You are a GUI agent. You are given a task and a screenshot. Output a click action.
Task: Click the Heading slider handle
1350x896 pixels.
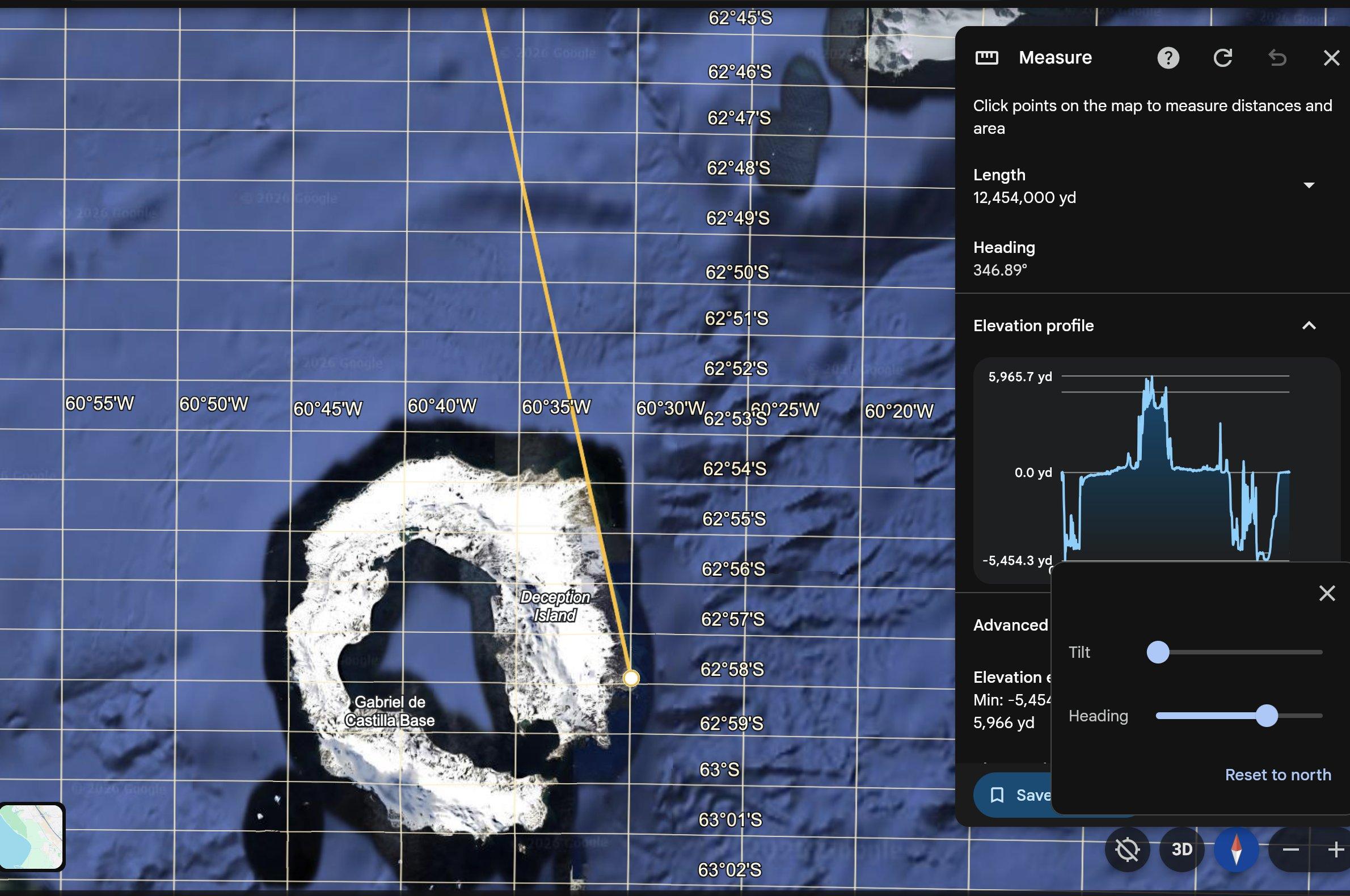tap(1267, 716)
